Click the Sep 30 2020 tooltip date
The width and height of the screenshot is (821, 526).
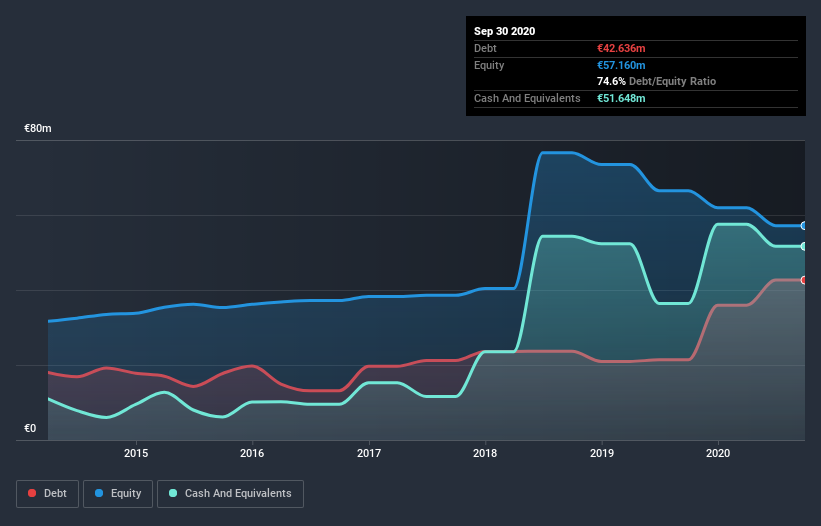point(504,31)
